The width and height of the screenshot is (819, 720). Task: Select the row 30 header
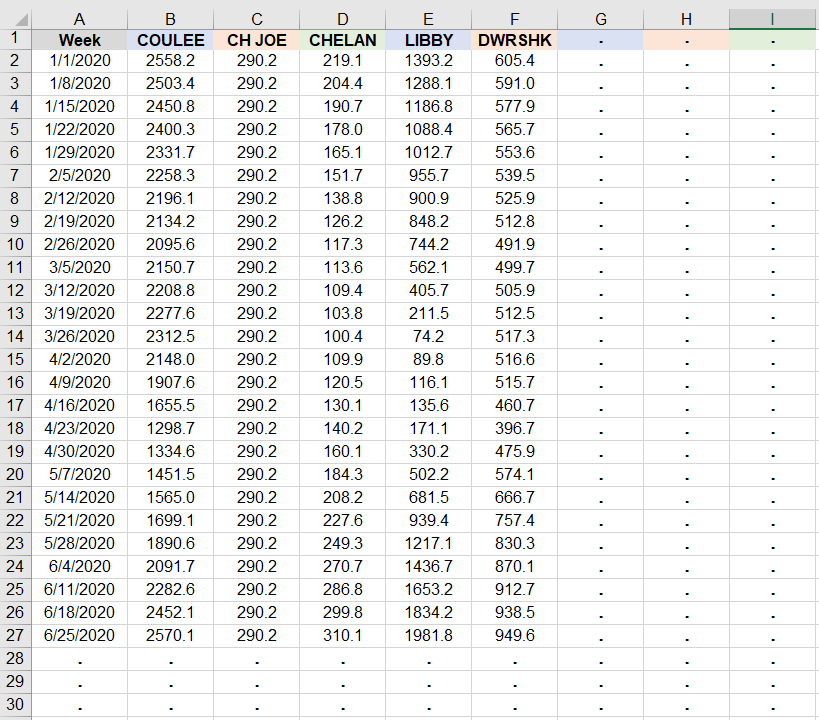click(15, 704)
